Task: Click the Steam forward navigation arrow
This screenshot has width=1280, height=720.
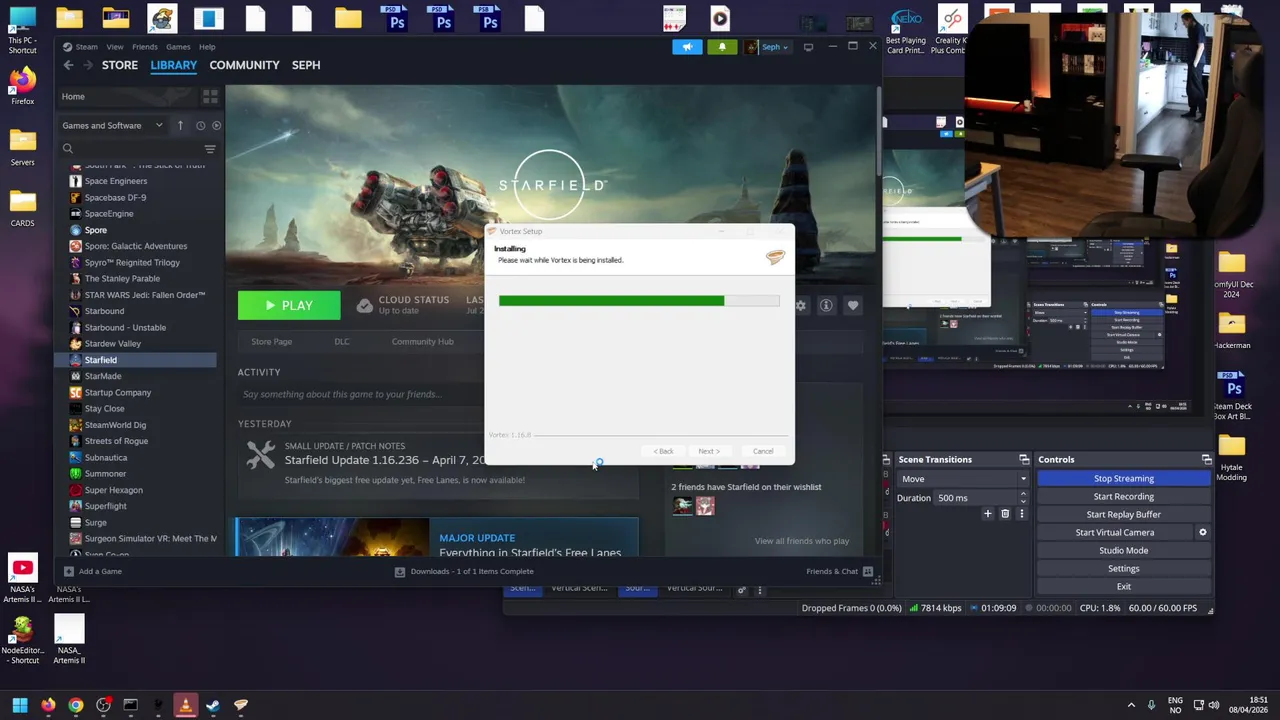Action: [x=88, y=65]
